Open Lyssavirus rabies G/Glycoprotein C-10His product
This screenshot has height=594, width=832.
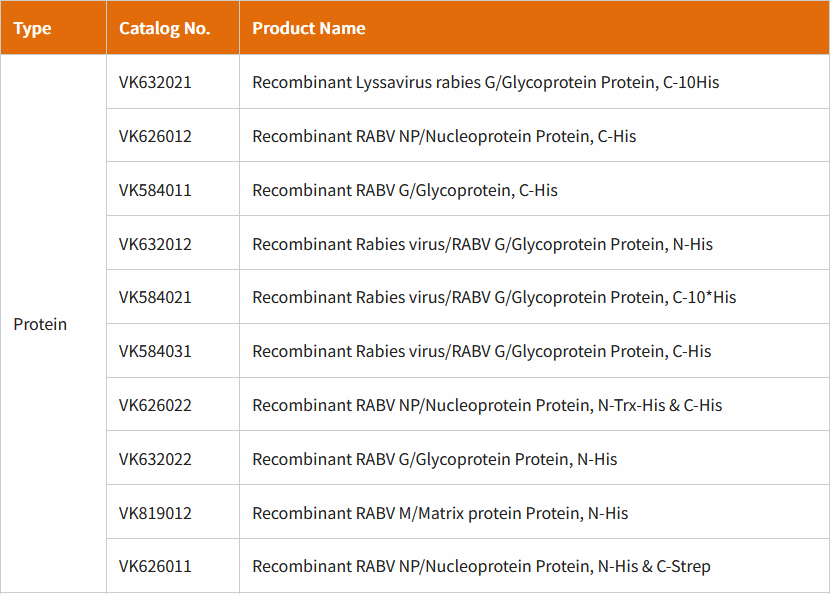point(486,83)
